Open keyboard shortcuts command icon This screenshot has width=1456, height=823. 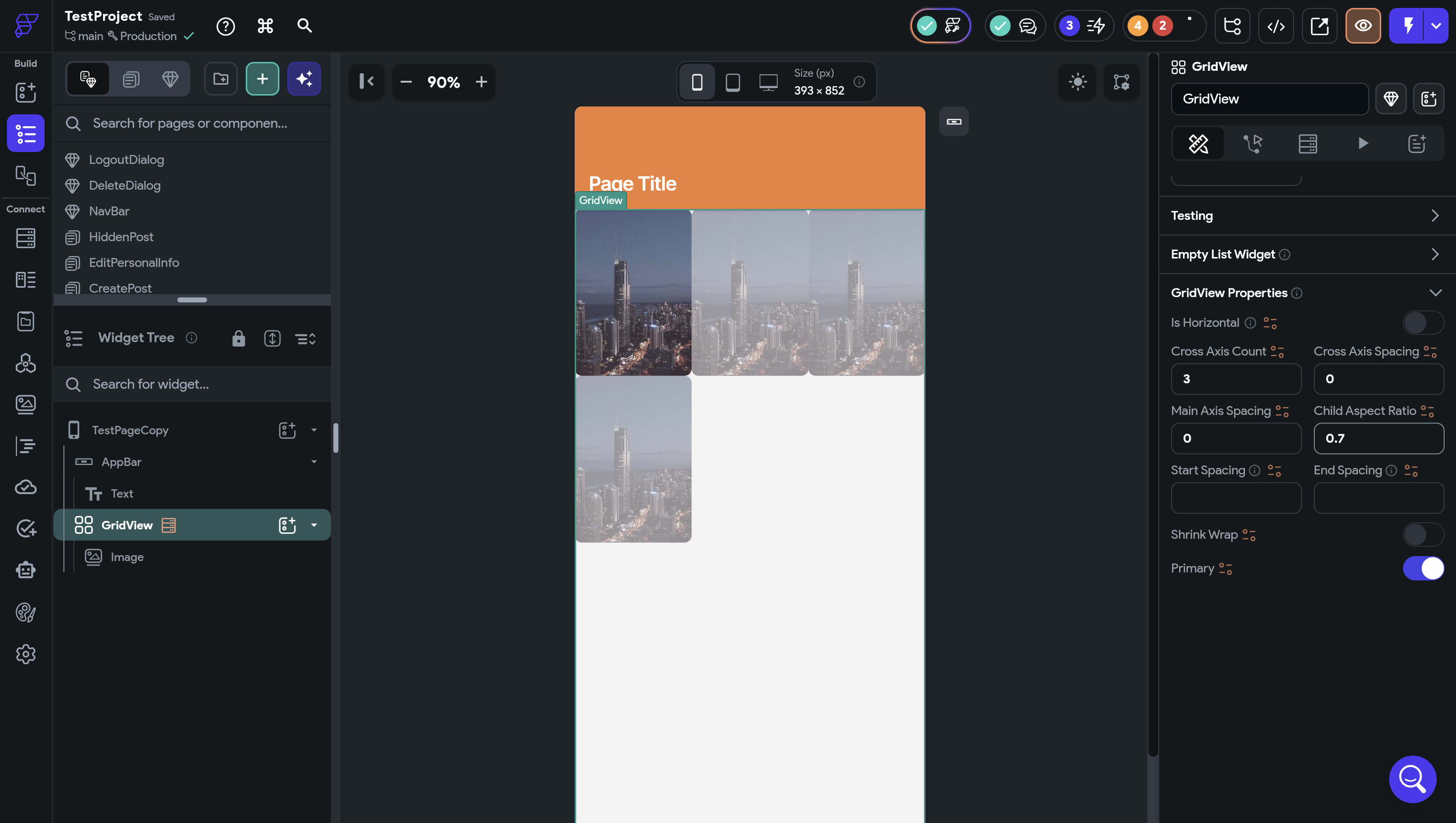coord(265,26)
